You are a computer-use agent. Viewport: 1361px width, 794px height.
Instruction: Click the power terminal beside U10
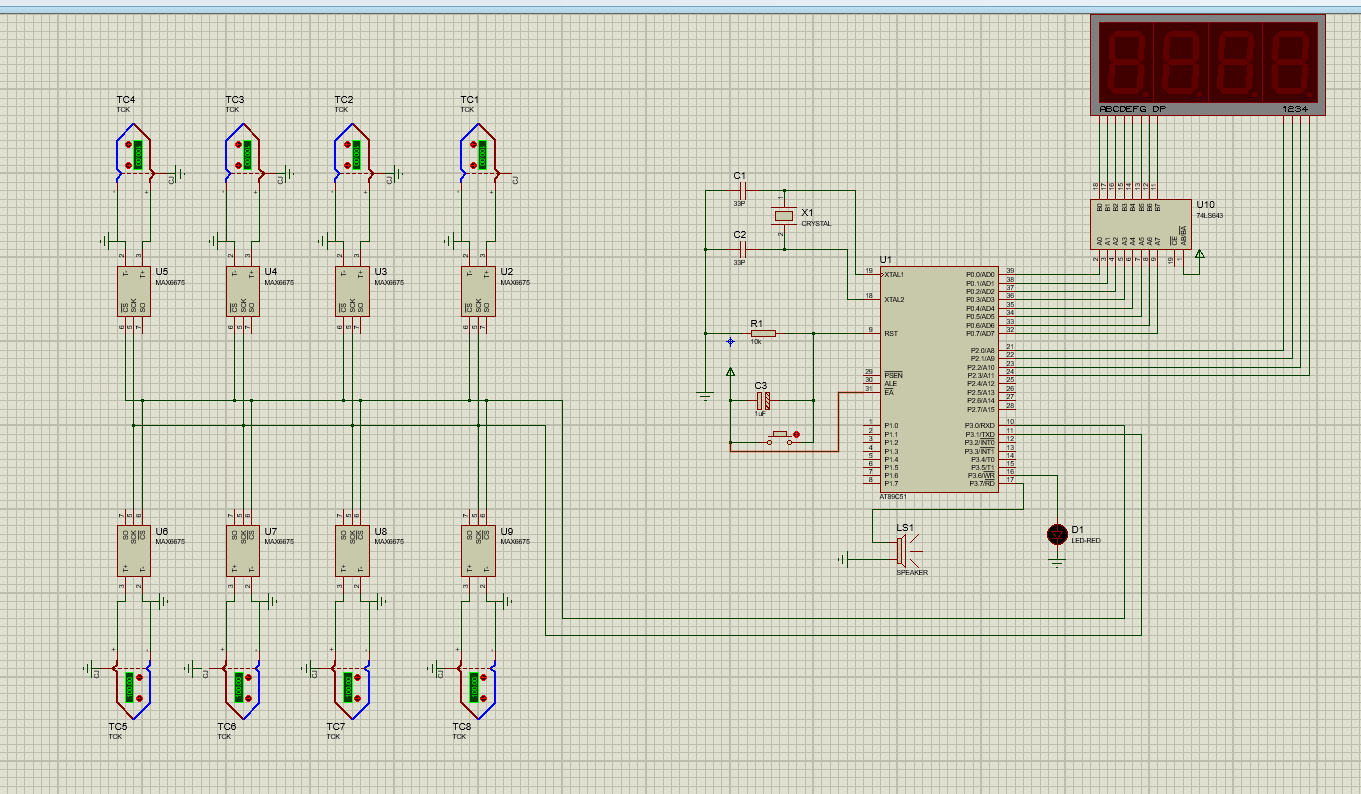point(1200,254)
